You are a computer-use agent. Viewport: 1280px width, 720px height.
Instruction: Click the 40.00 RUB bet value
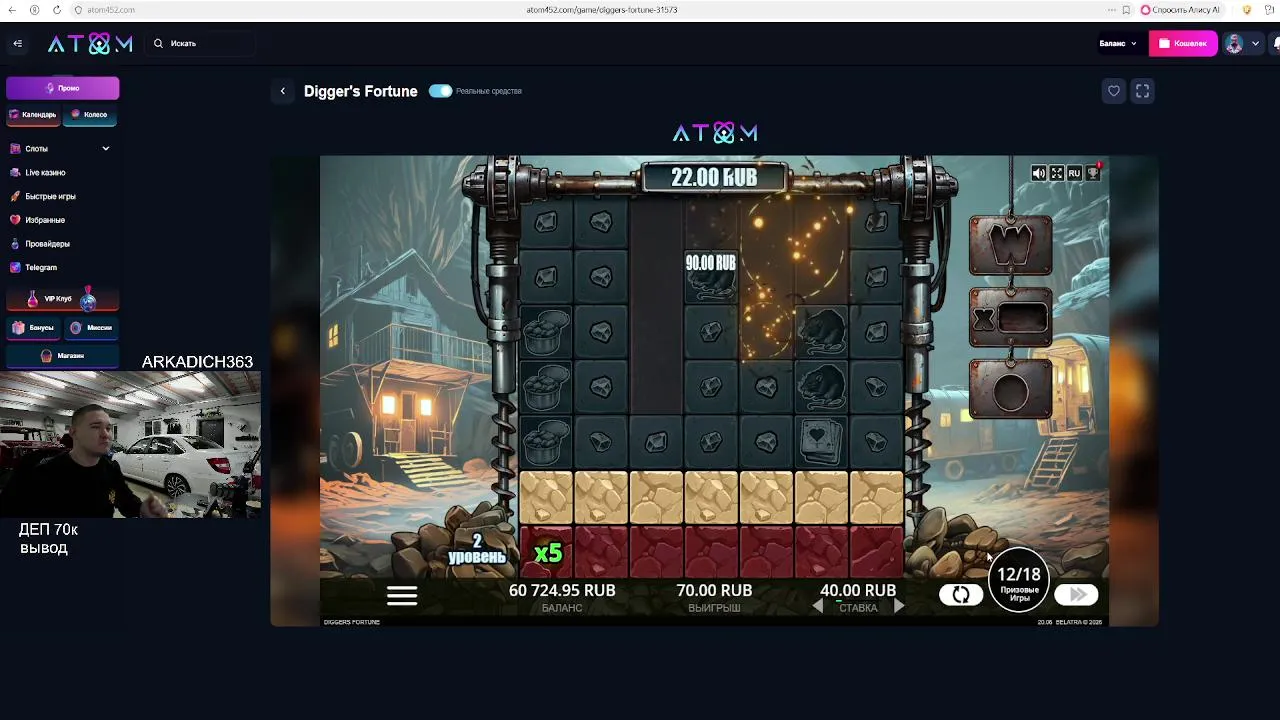pyautogui.click(x=858, y=590)
